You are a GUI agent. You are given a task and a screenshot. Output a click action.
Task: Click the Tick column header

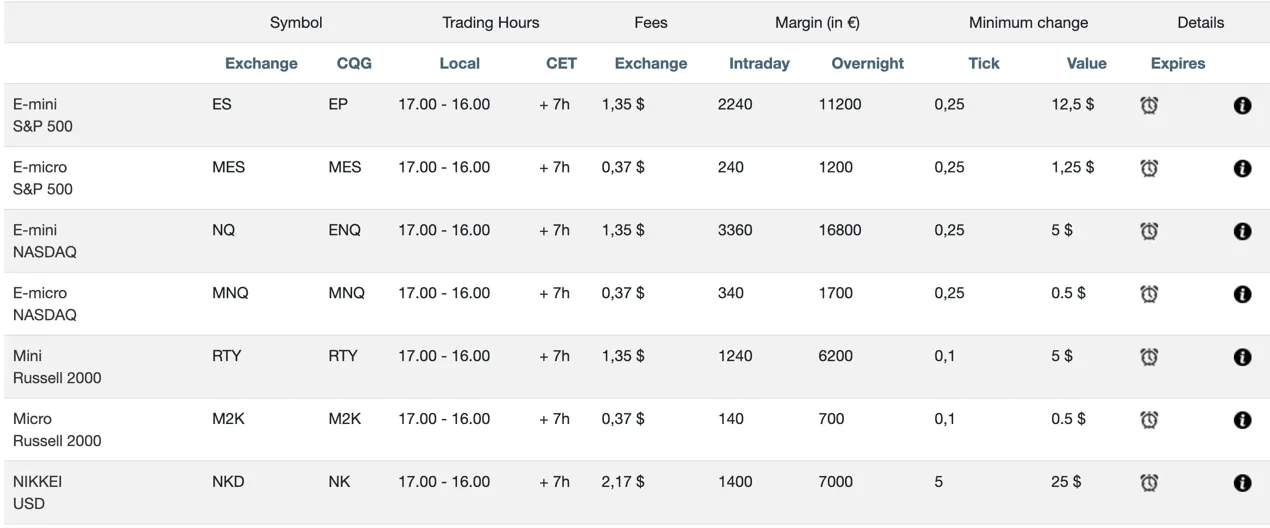pyautogui.click(x=984, y=63)
